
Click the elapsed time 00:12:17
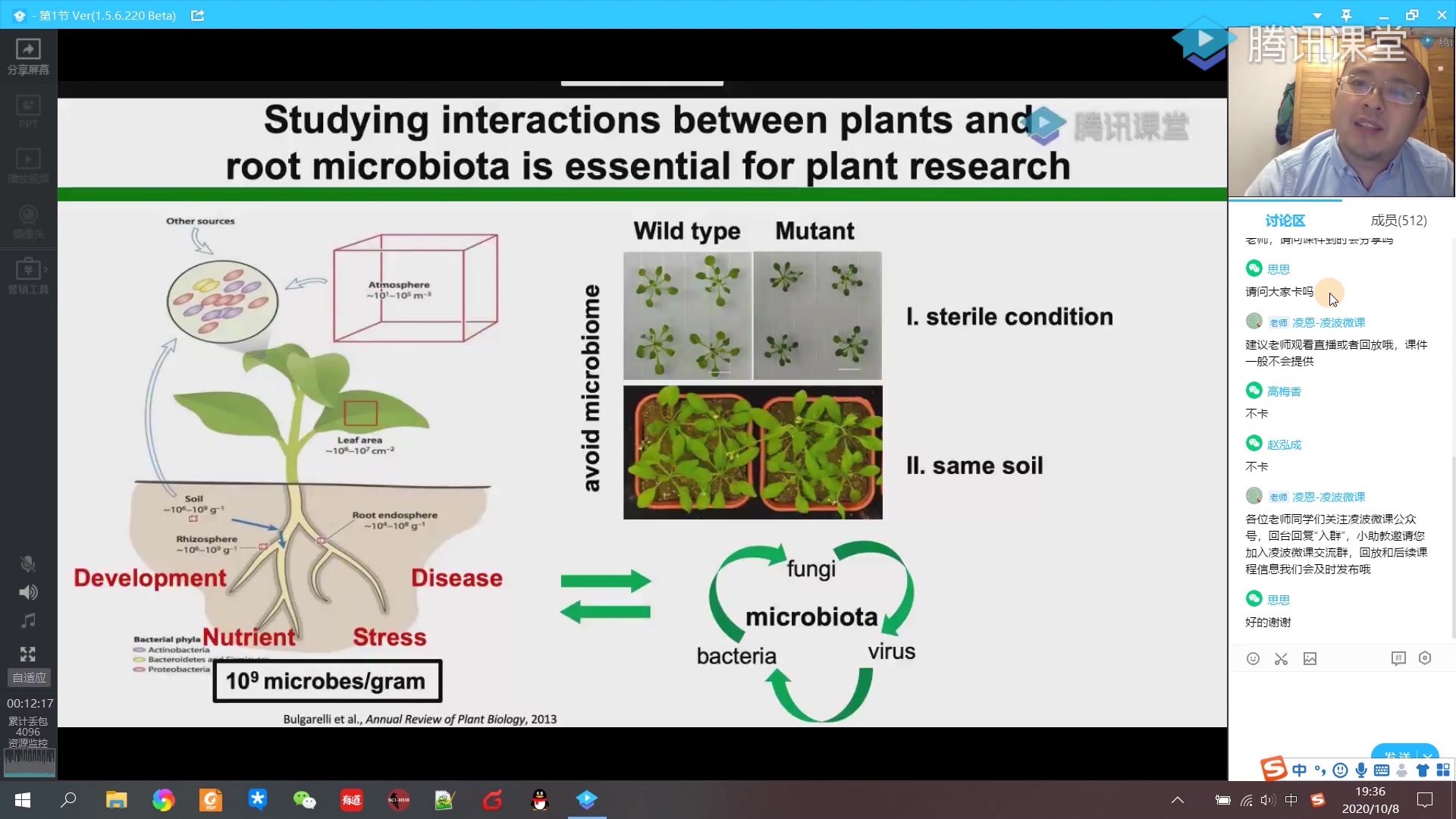(x=30, y=704)
